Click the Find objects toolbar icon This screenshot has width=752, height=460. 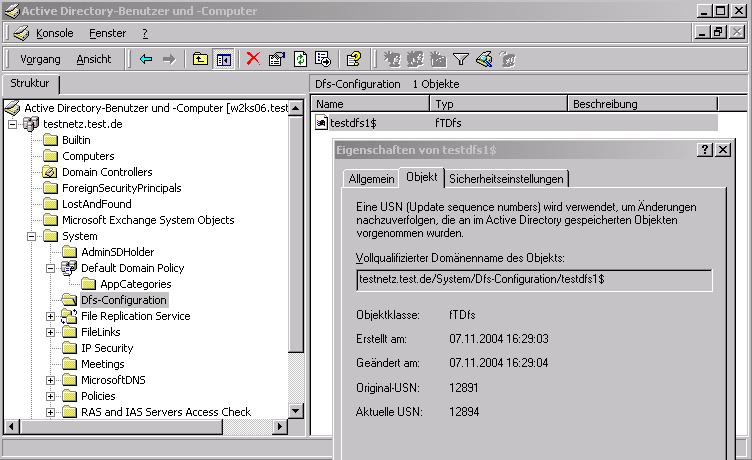click(484, 59)
